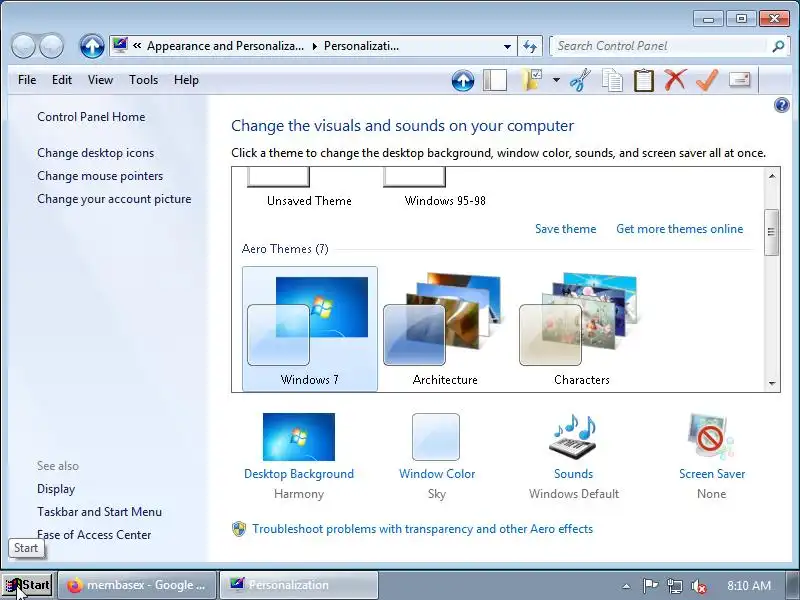Expand the dropdown arrow beside the folder icon

(556, 80)
